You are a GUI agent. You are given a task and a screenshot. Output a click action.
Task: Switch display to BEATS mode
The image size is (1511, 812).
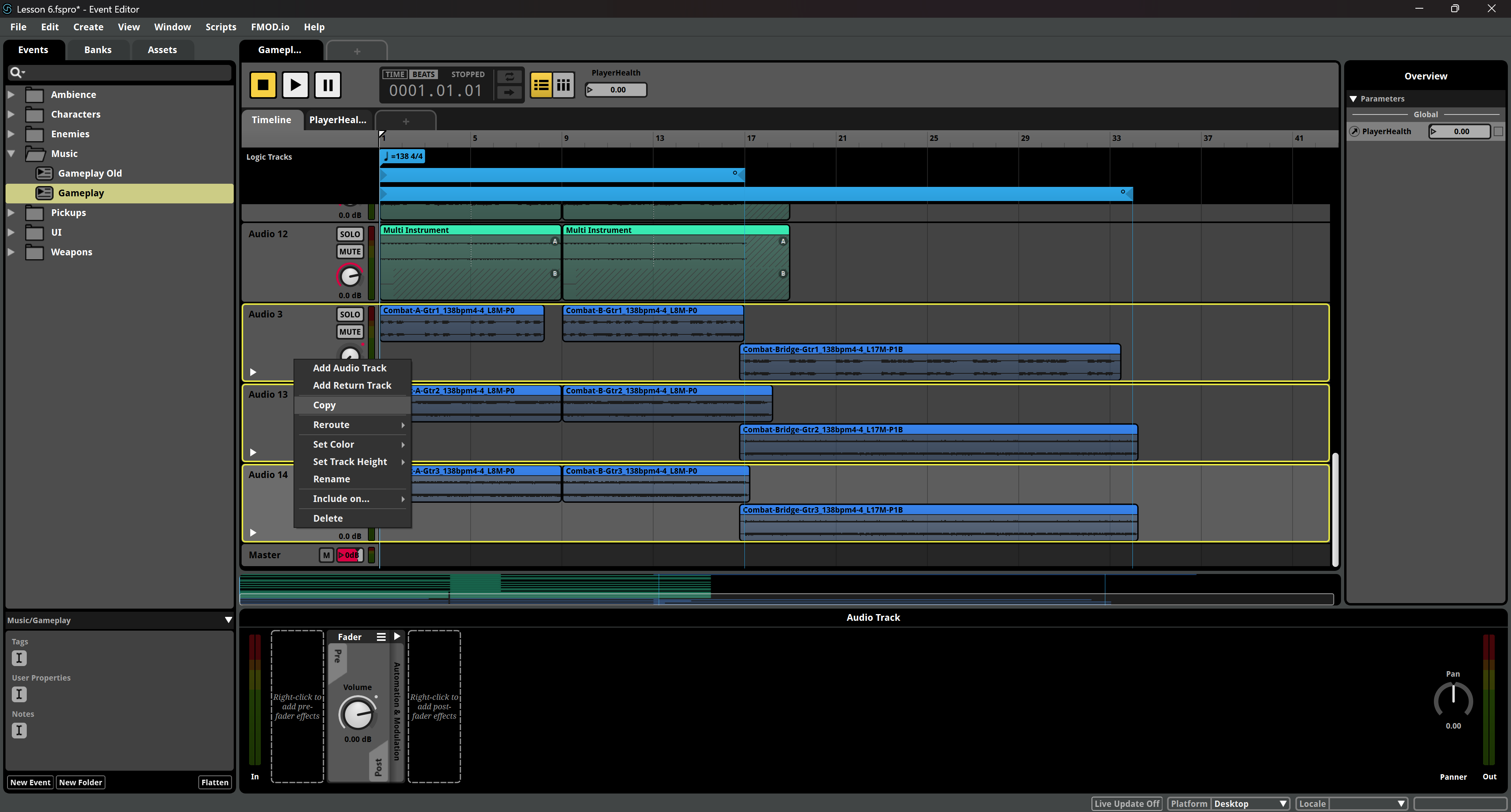pyautogui.click(x=423, y=74)
